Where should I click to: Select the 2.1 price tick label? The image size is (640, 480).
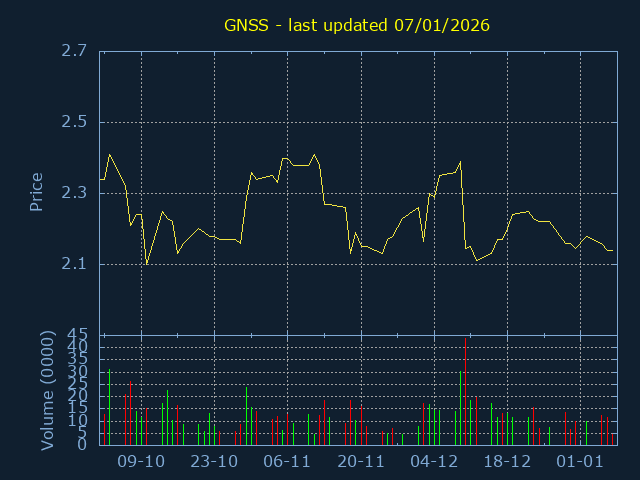point(73,264)
